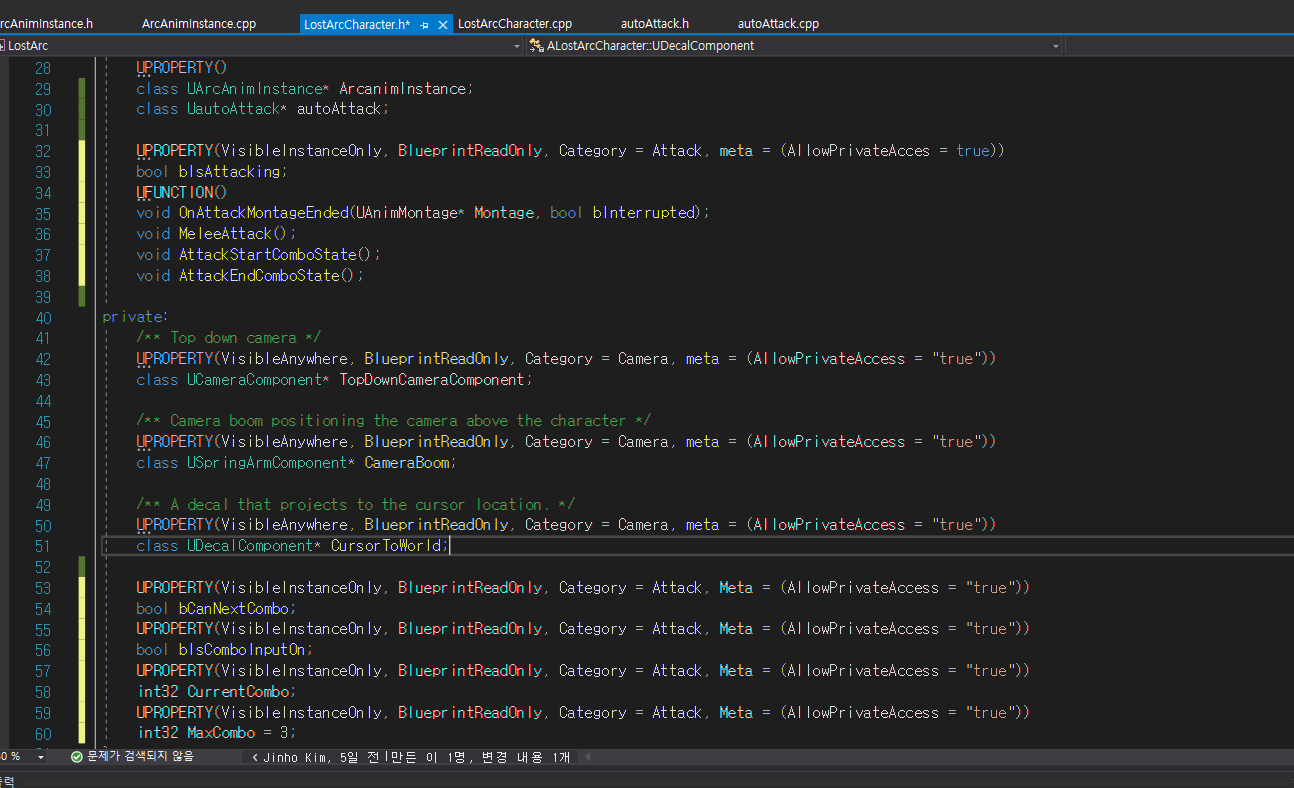Click the 'A decal that projects' comment
Viewport: 1294px width, 788px height.
pyautogui.click(x=356, y=505)
